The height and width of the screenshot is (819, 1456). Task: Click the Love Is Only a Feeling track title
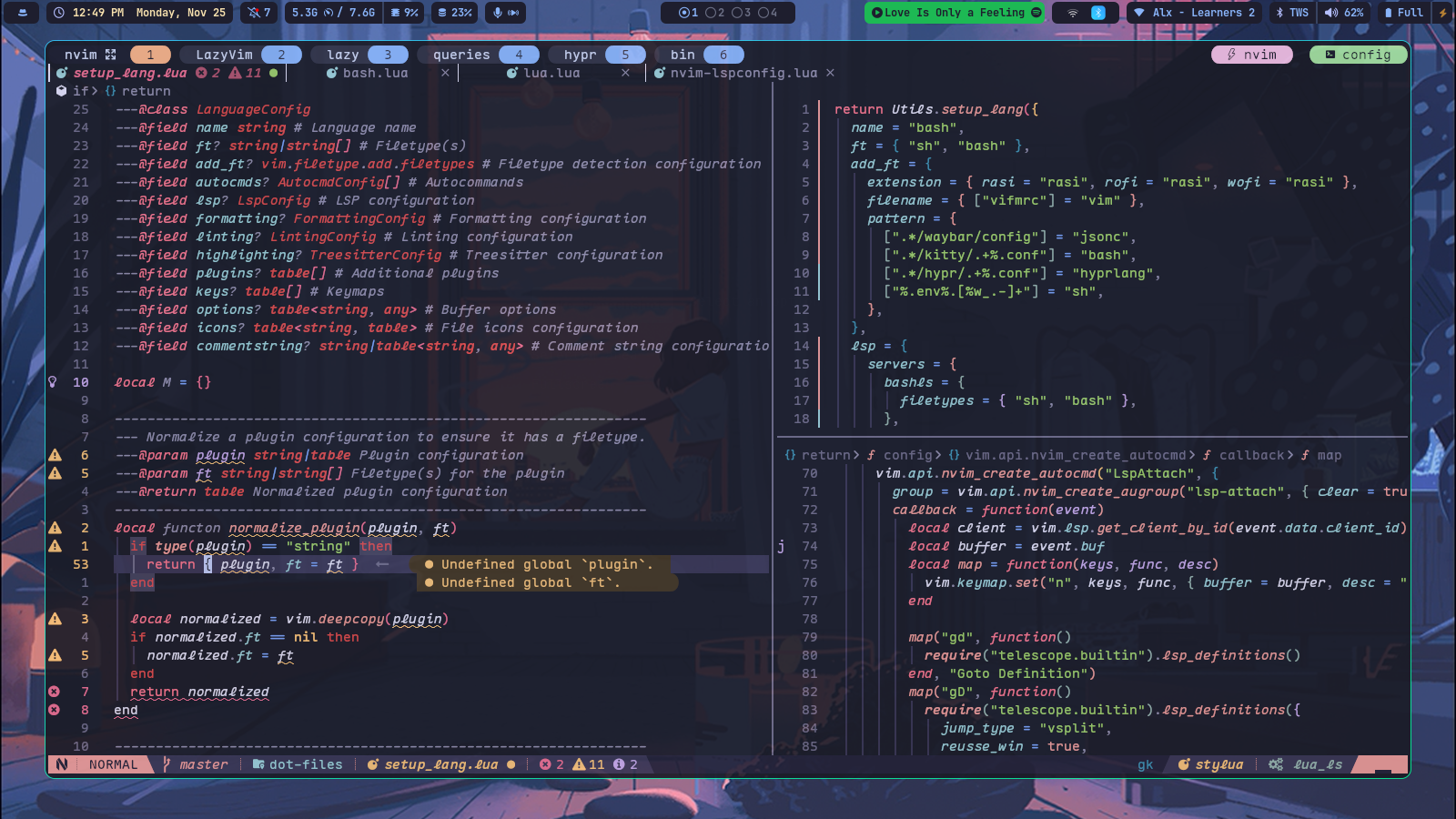(x=955, y=13)
